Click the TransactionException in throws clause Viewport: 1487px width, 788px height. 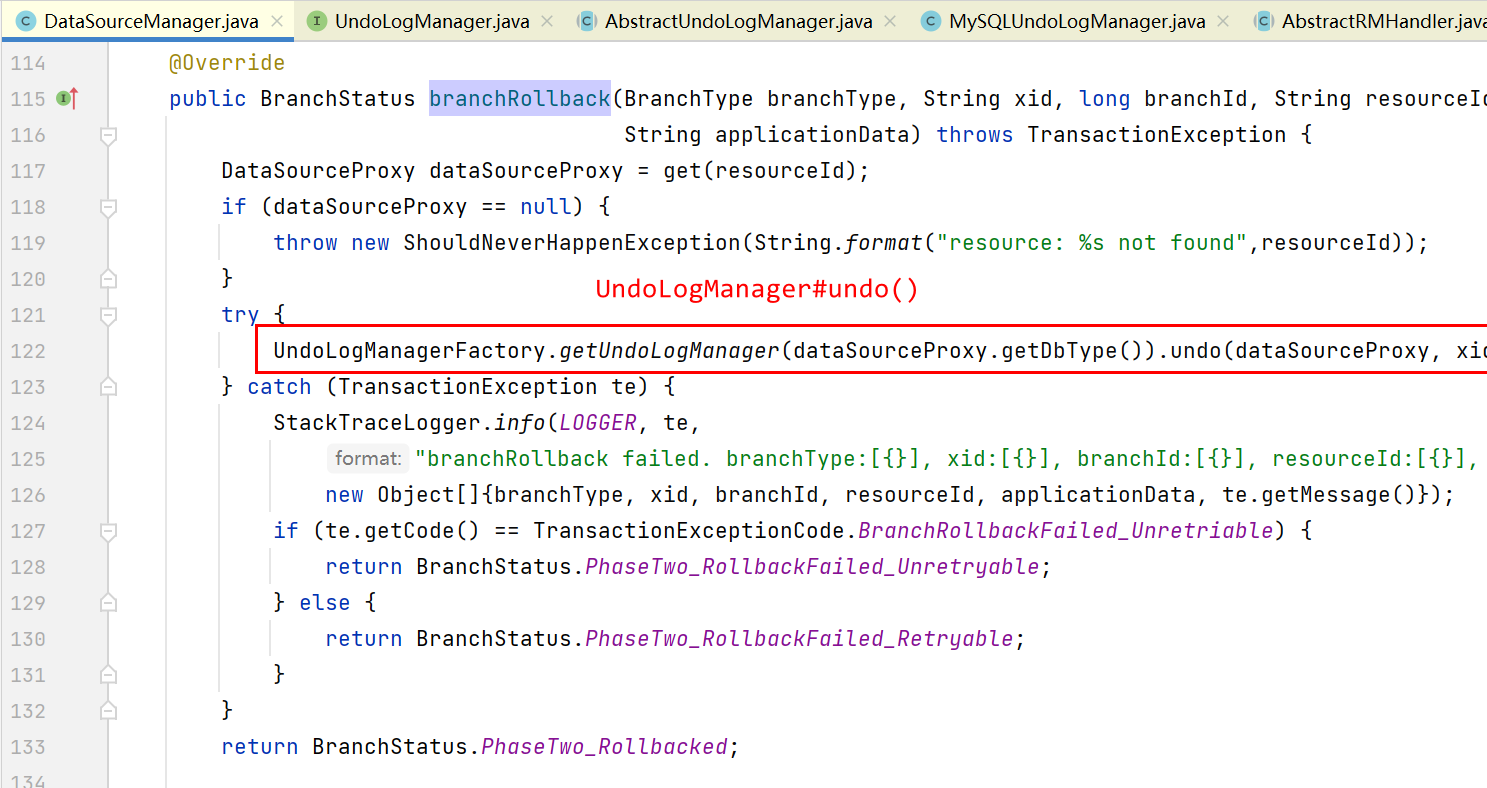point(1157,135)
